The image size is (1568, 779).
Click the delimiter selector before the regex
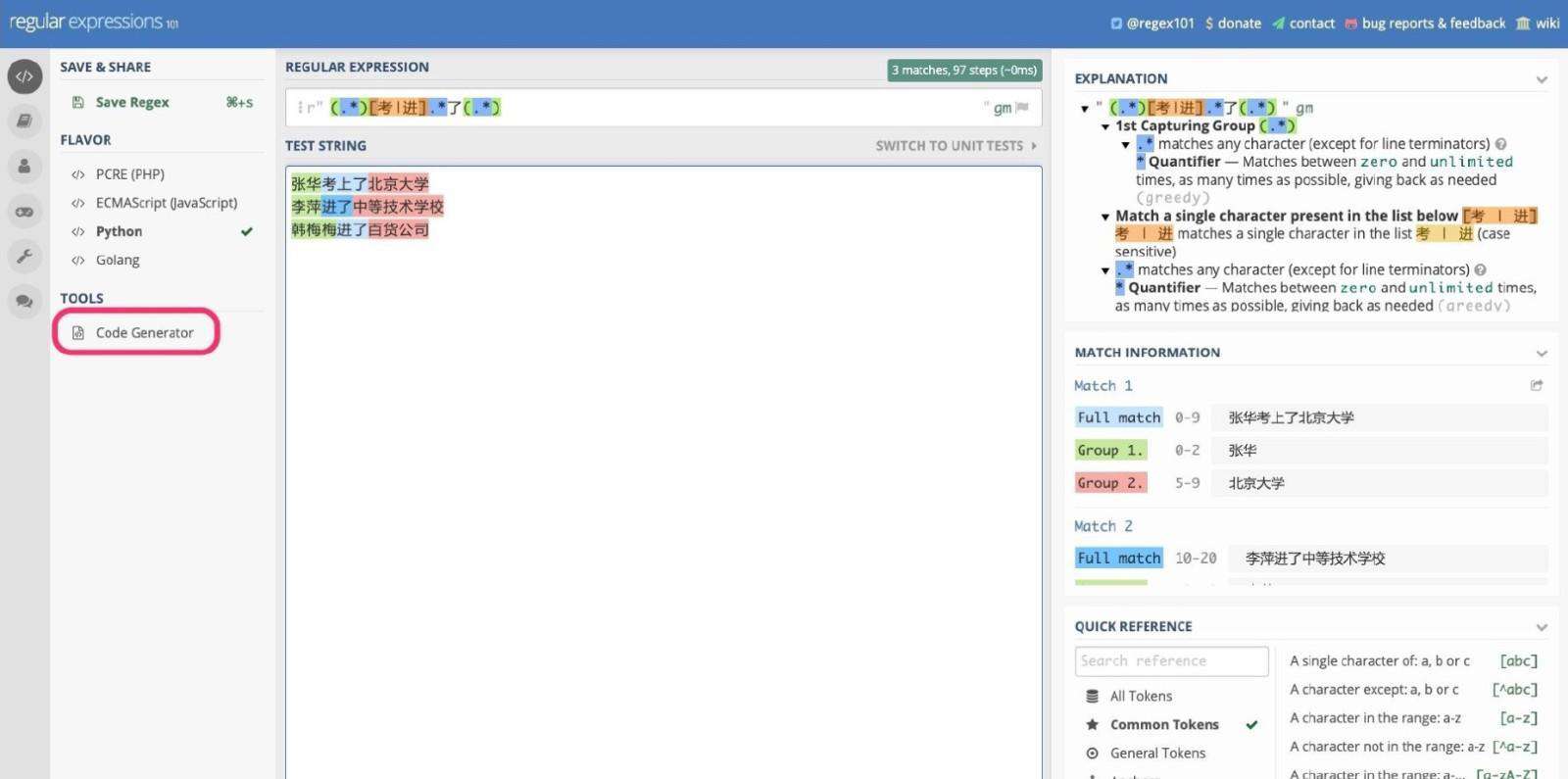(301, 108)
